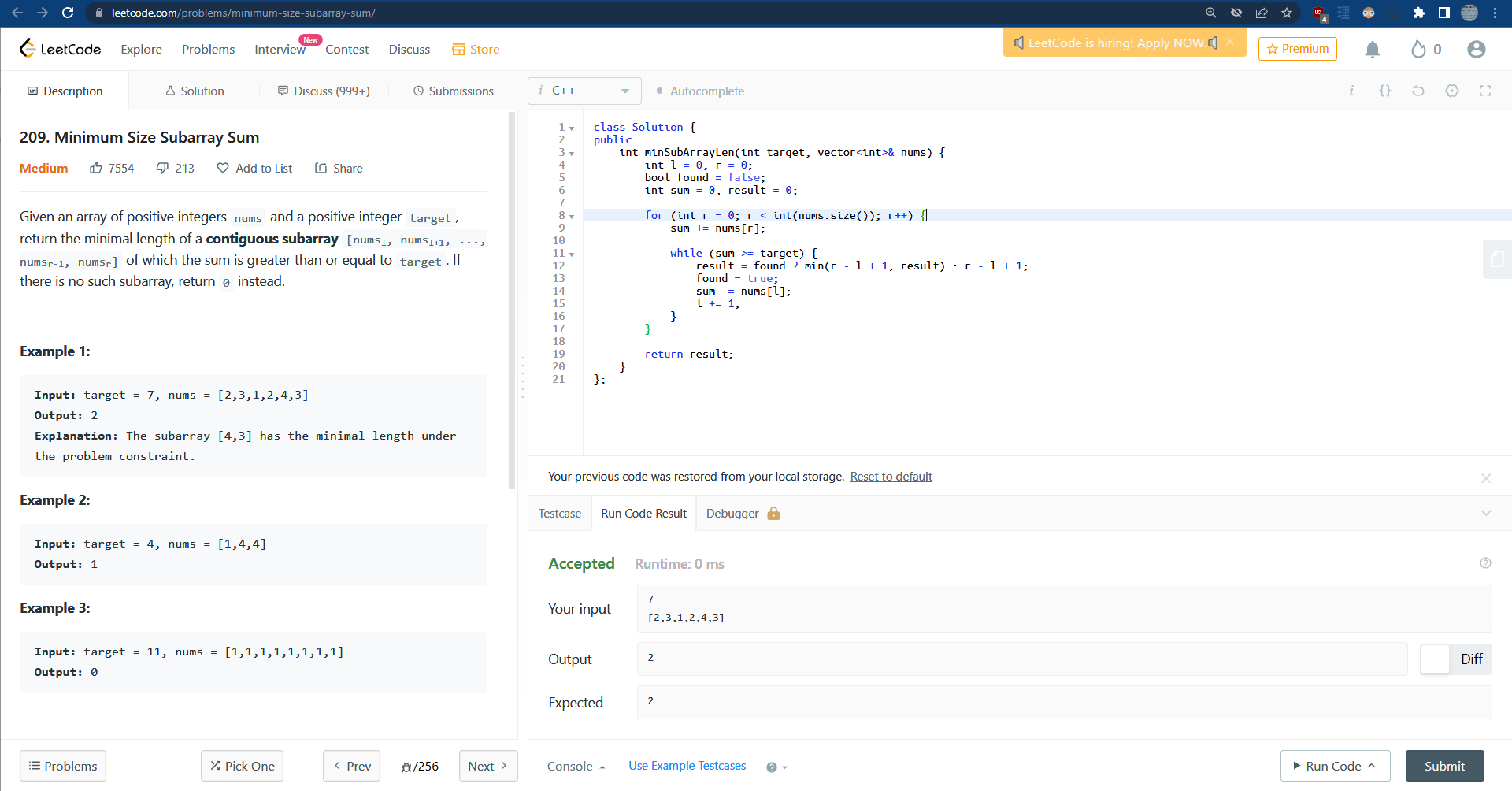Click the Reset to default link
1512x791 pixels.
pyautogui.click(x=891, y=477)
